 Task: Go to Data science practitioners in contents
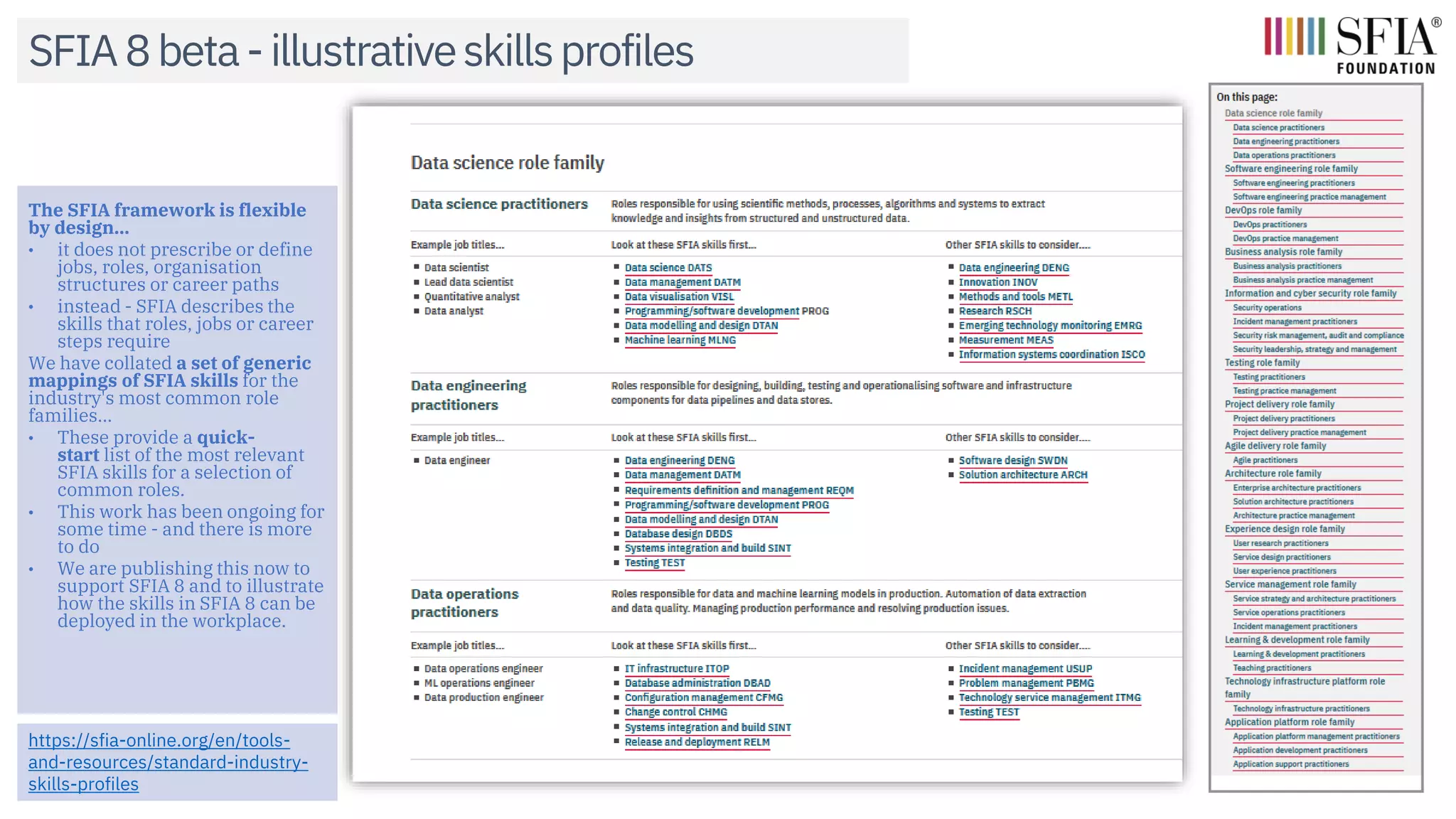click(1279, 128)
